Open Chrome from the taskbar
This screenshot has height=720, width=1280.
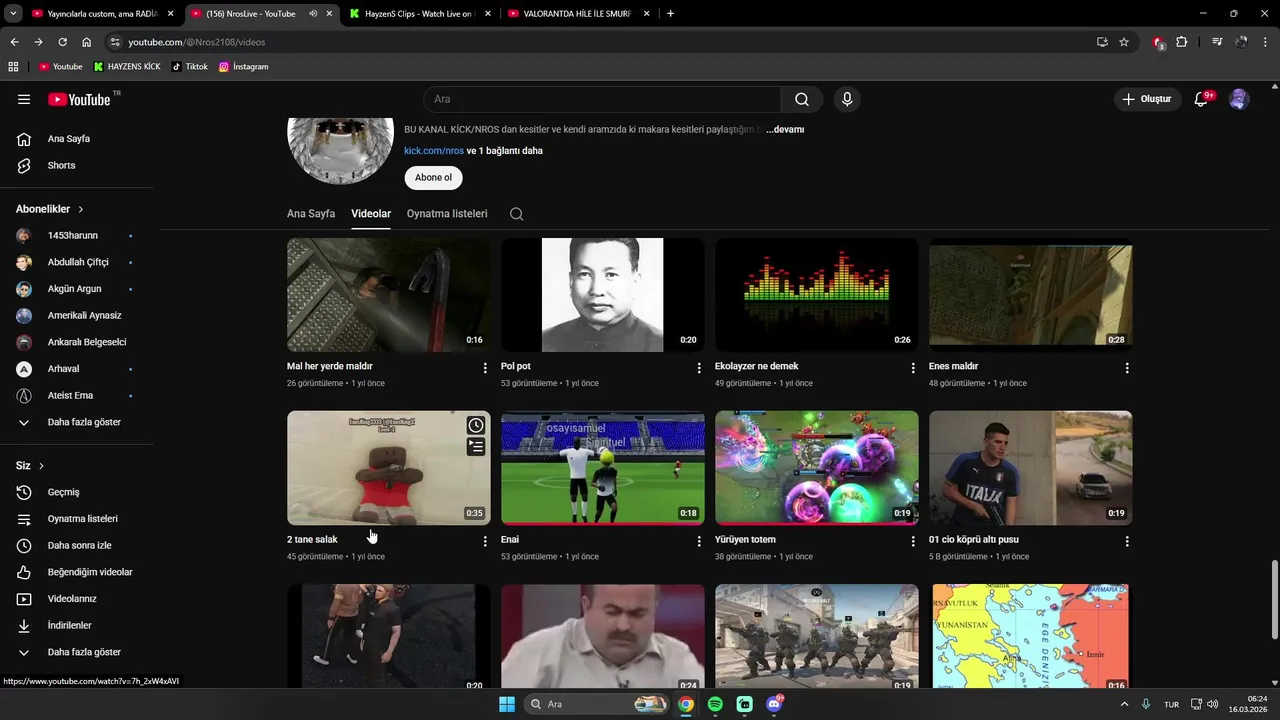686,704
